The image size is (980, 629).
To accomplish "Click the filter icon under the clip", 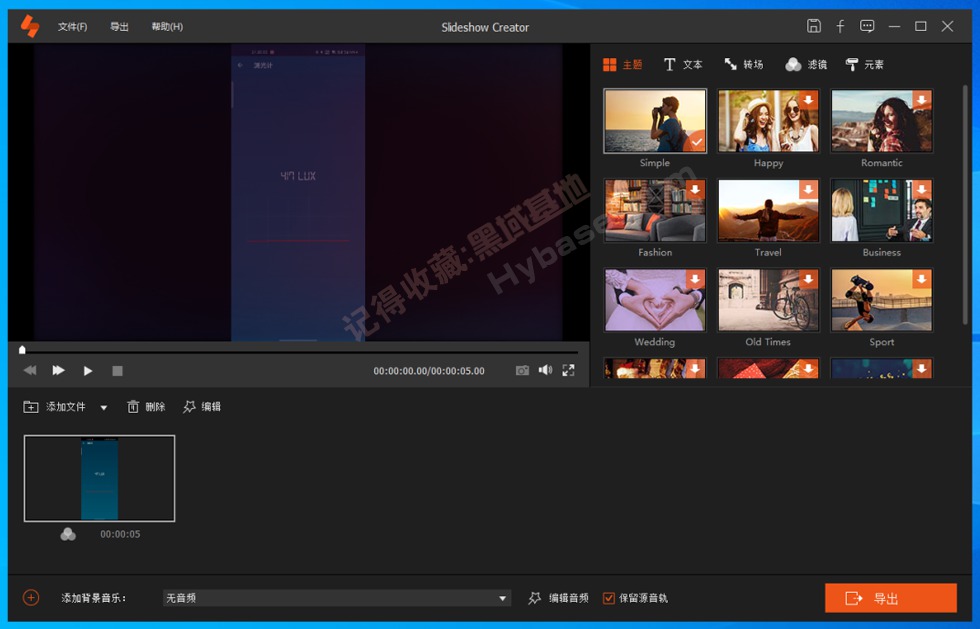I will click(68, 534).
